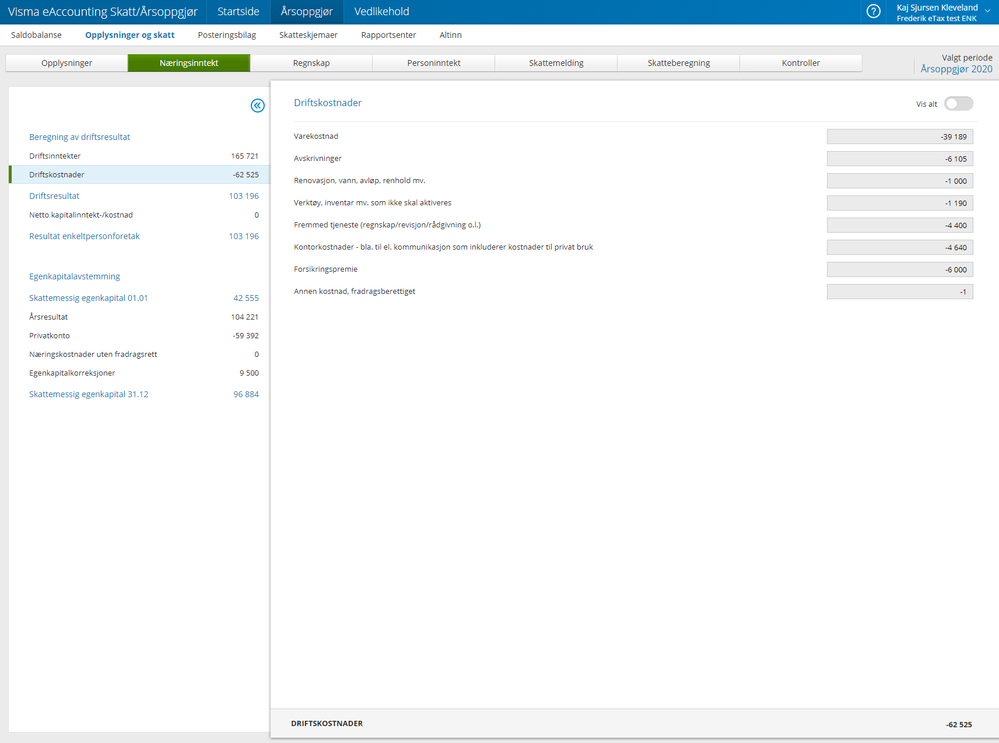Open Saldobalanse in the submenu
Screen dimensions: 999x743
36,35
